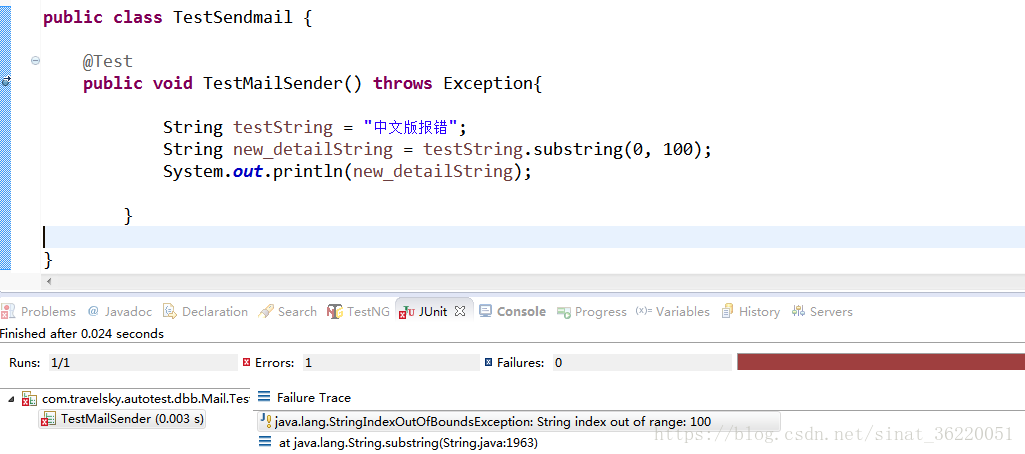This screenshot has width=1025, height=454.
Task: Switch to the Console tab
Action: 512,312
